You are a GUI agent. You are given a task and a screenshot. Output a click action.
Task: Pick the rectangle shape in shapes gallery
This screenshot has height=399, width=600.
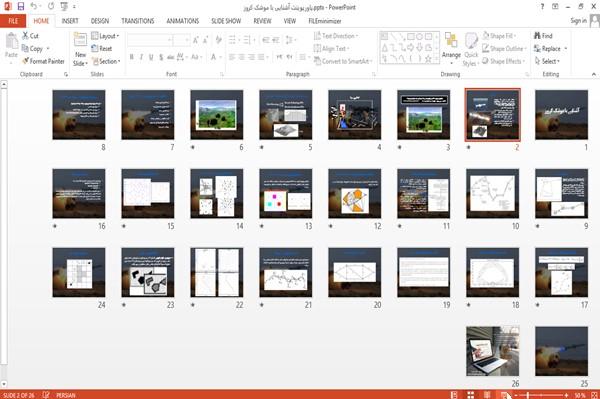[x=411, y=37]
